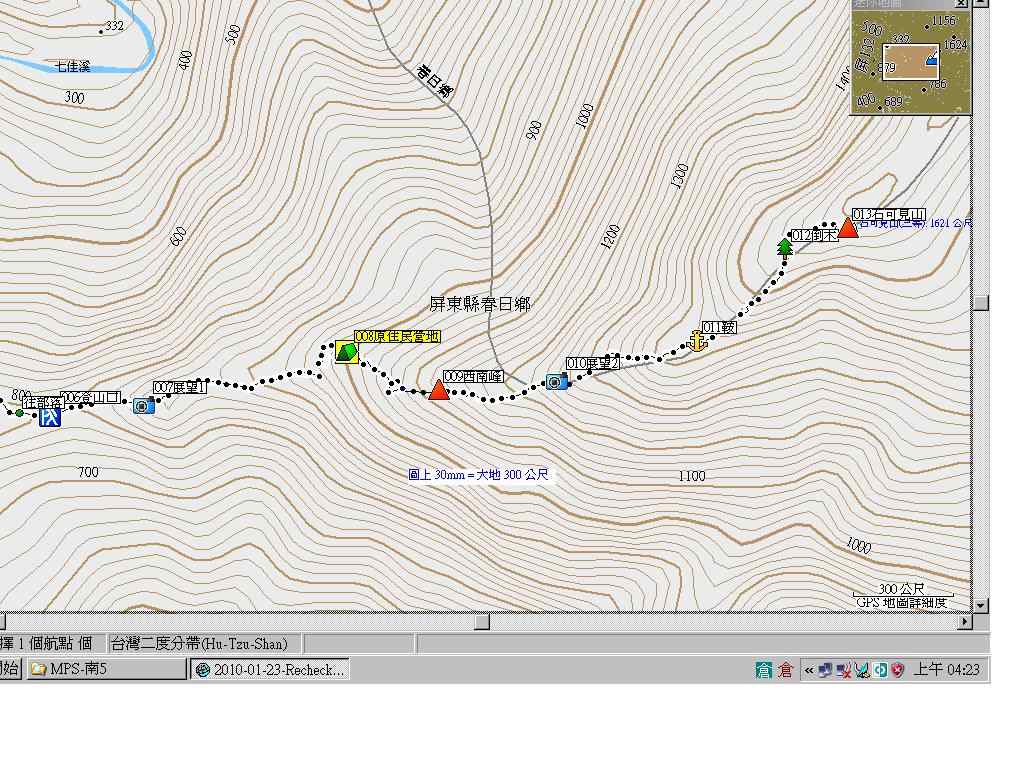
Task: Click the vertical scrollbar thumb
Action: tap(981, 303)
